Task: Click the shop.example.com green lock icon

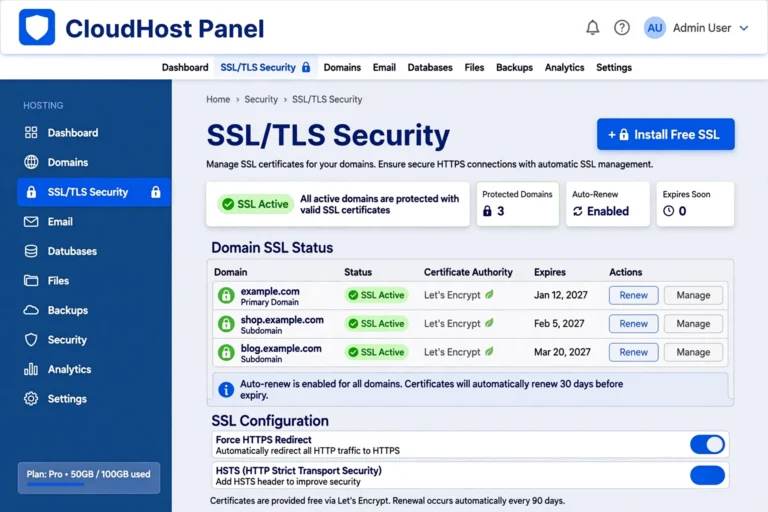Action: click(x=226, y=324)
